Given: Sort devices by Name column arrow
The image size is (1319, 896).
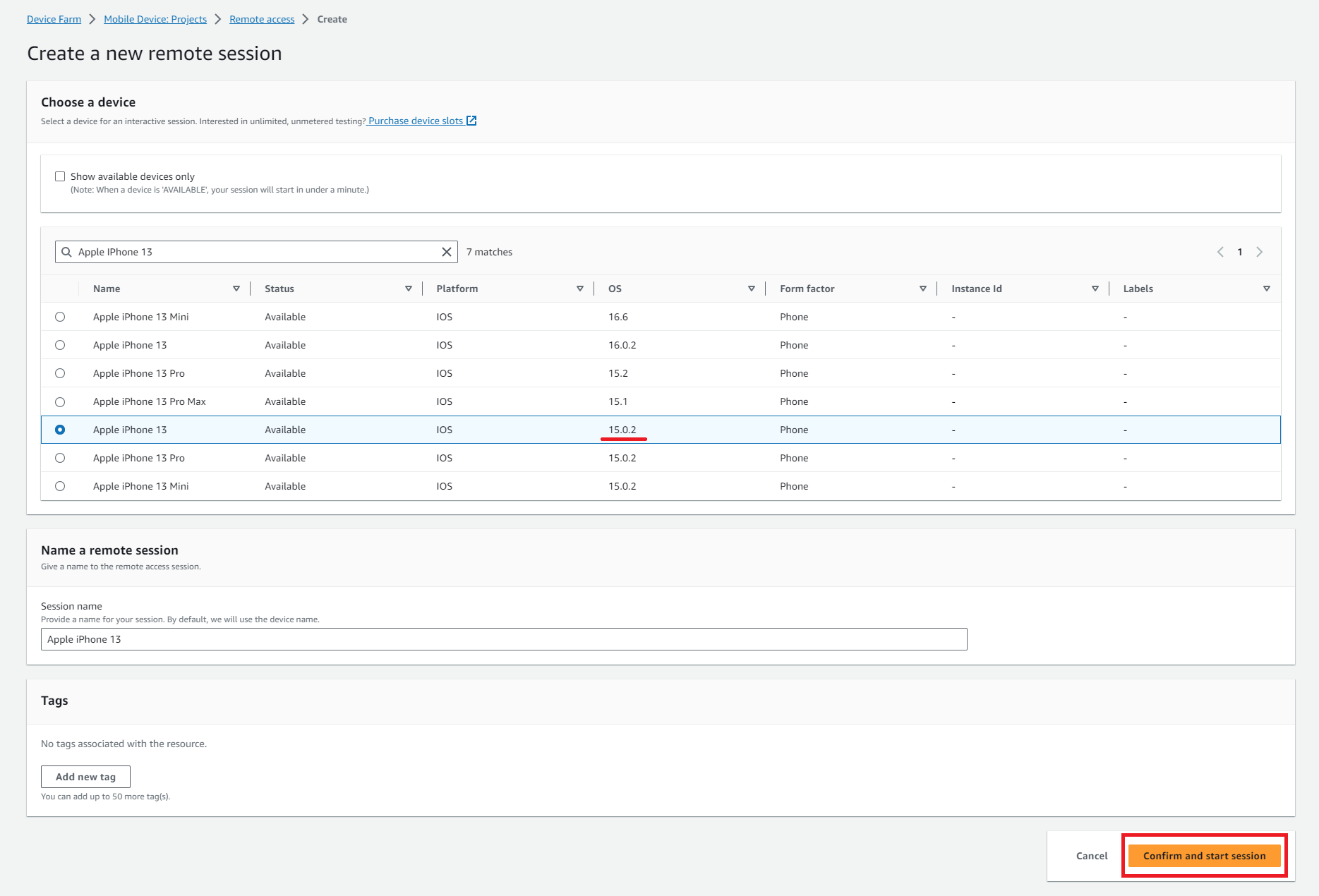Looking at the screenshot, I should 236,289.
